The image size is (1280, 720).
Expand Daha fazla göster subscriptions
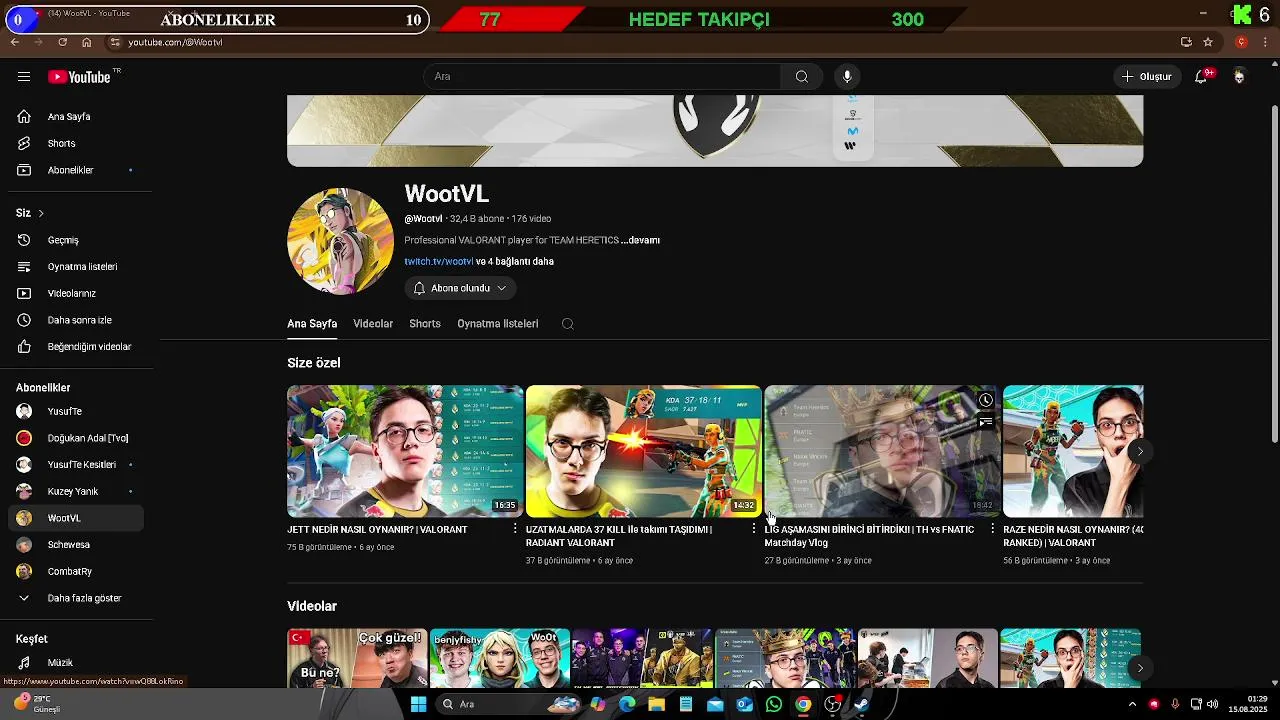pyautogui.click(x=77, y=598)
